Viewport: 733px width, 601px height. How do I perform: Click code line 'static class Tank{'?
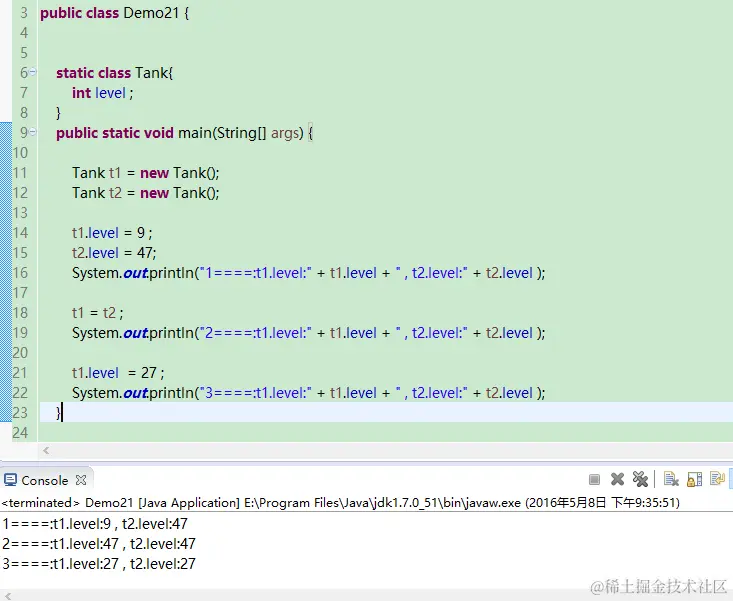tap(115, 73)
